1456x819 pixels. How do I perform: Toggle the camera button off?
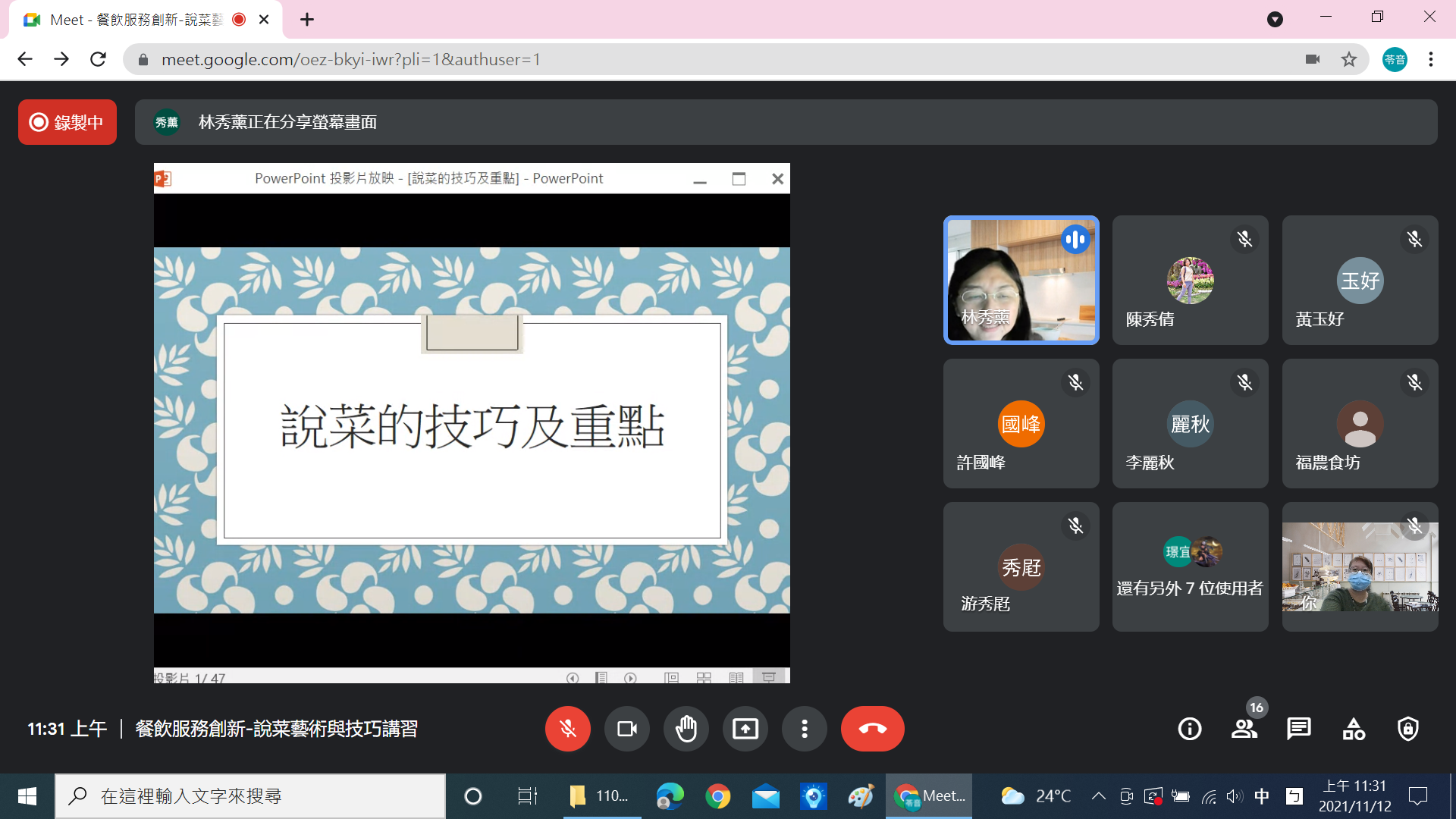tap(626, 729)
